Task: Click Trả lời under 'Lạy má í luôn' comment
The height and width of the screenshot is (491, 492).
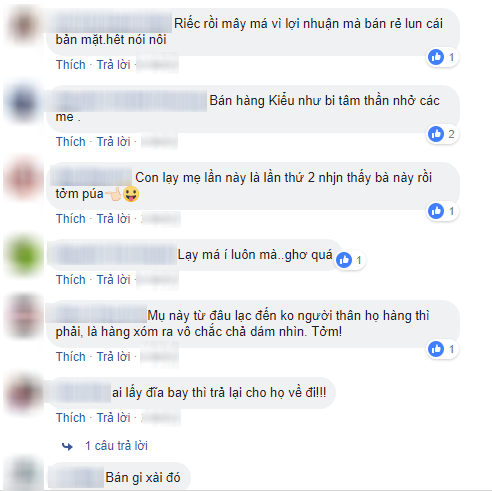Action: (x=113, y=280)
